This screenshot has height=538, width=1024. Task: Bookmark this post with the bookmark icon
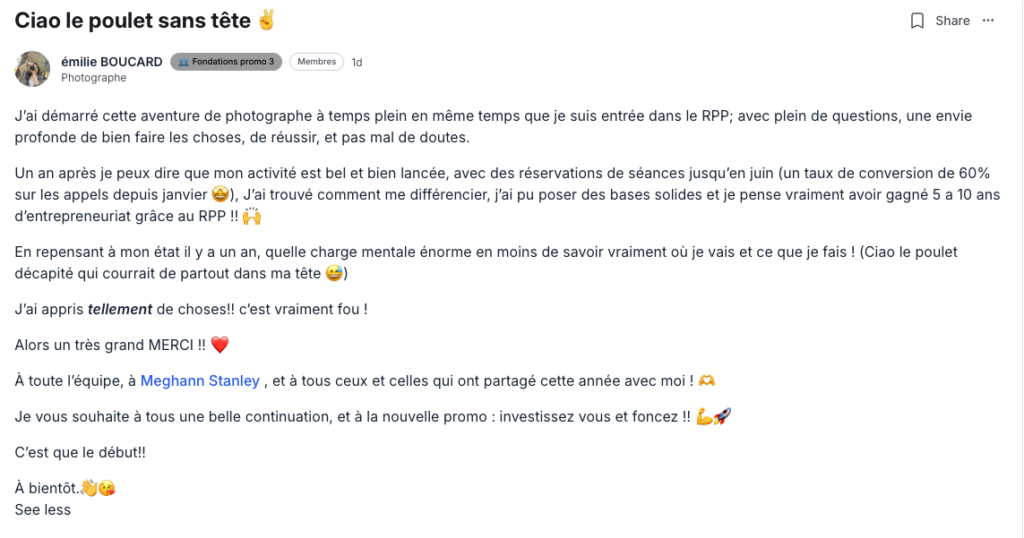pyautogui.click(x=917, y=21)
